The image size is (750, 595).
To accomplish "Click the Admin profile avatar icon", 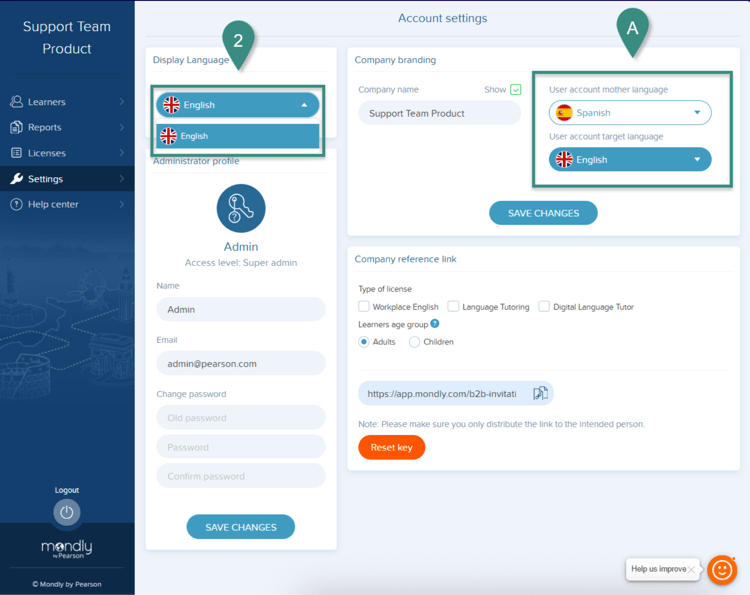I will tap(241, 208).
